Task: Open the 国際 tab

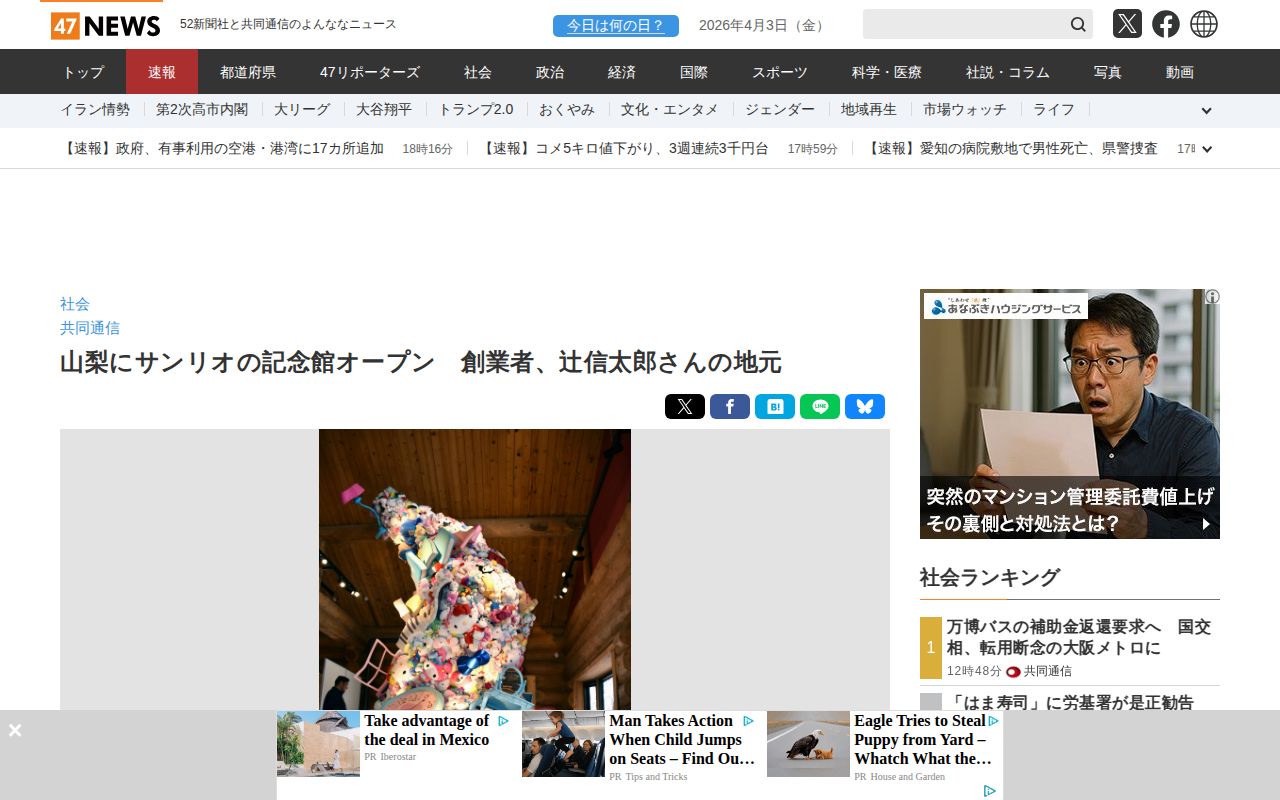Action: coord(694,72)
